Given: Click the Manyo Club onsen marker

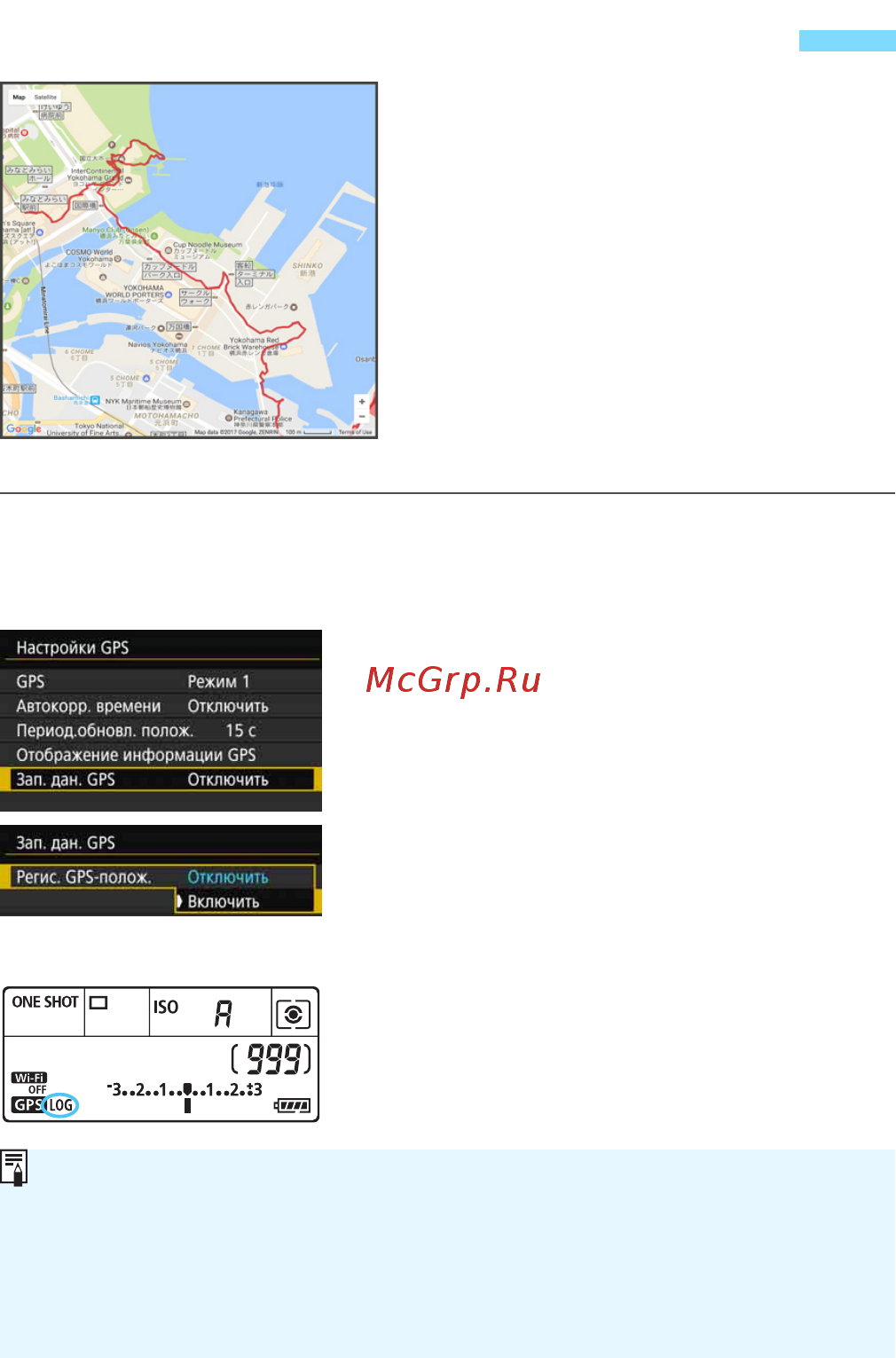Looking at the screenshot, I should click(154, 236).
